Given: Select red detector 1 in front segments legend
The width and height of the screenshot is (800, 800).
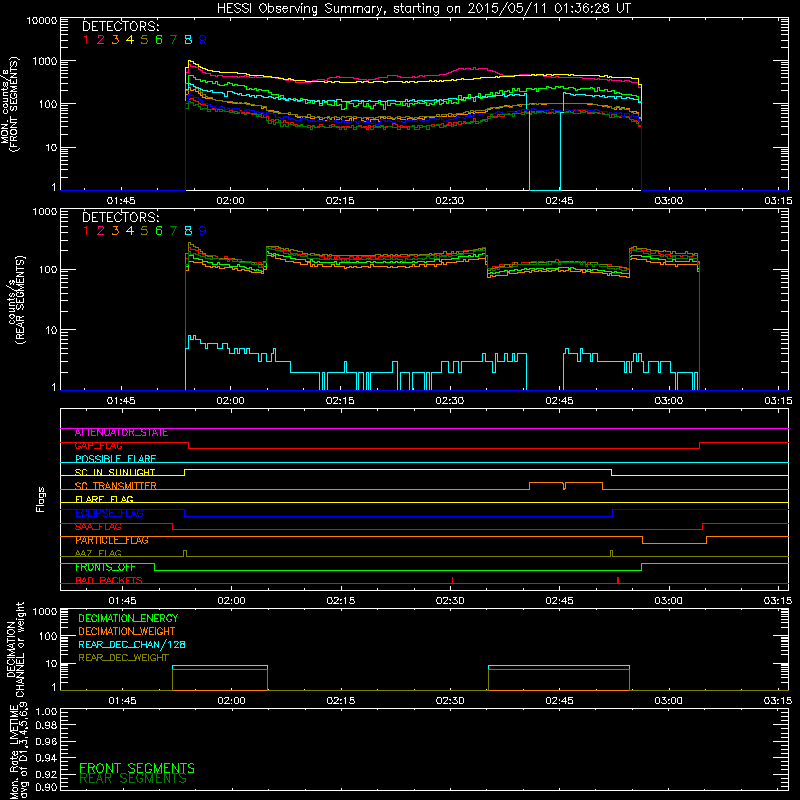Looking at the screenshot, I should pyautogui.click(x=86, y=40).
